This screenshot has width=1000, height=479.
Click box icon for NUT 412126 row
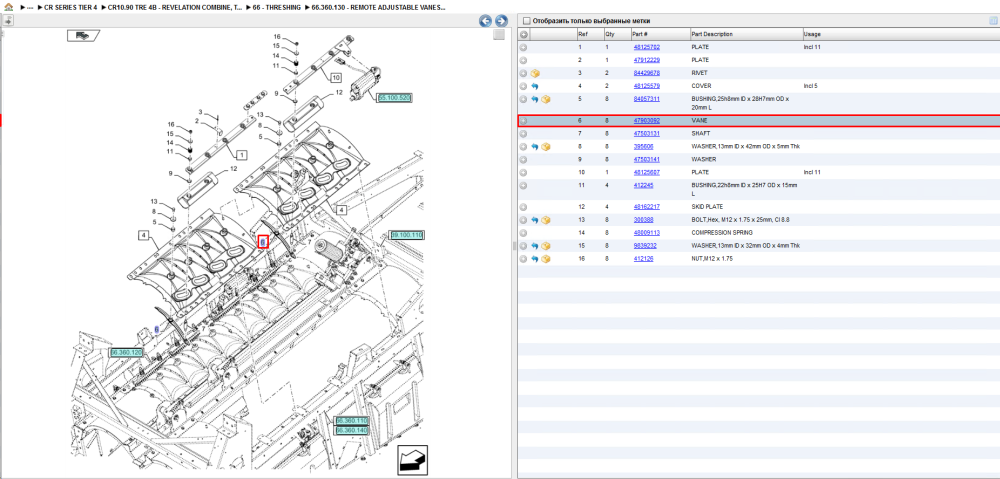pos(546,258)
